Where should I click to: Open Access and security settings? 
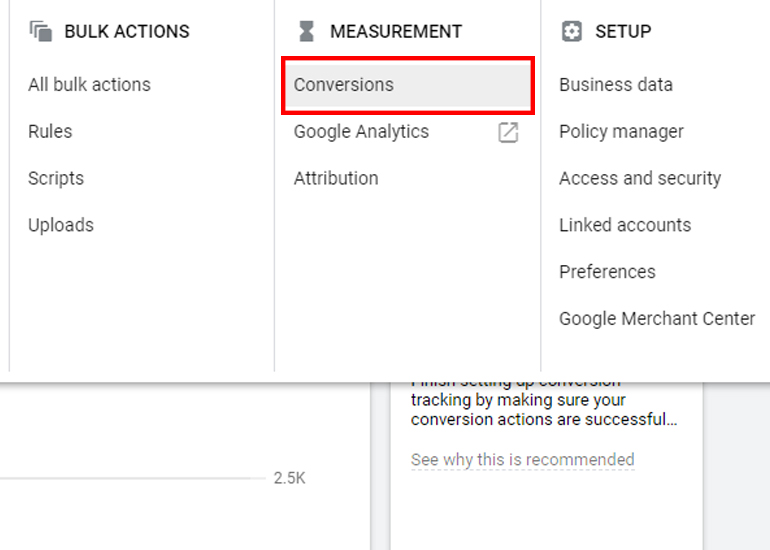(x=640, y=178)
